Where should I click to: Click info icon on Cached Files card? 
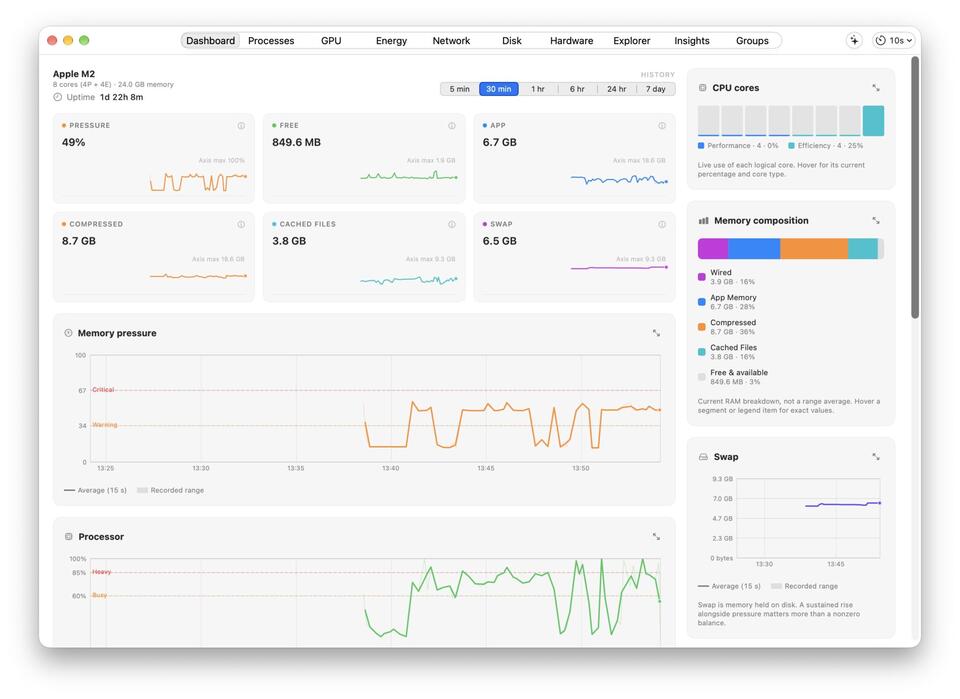click(x=452, y=225)
